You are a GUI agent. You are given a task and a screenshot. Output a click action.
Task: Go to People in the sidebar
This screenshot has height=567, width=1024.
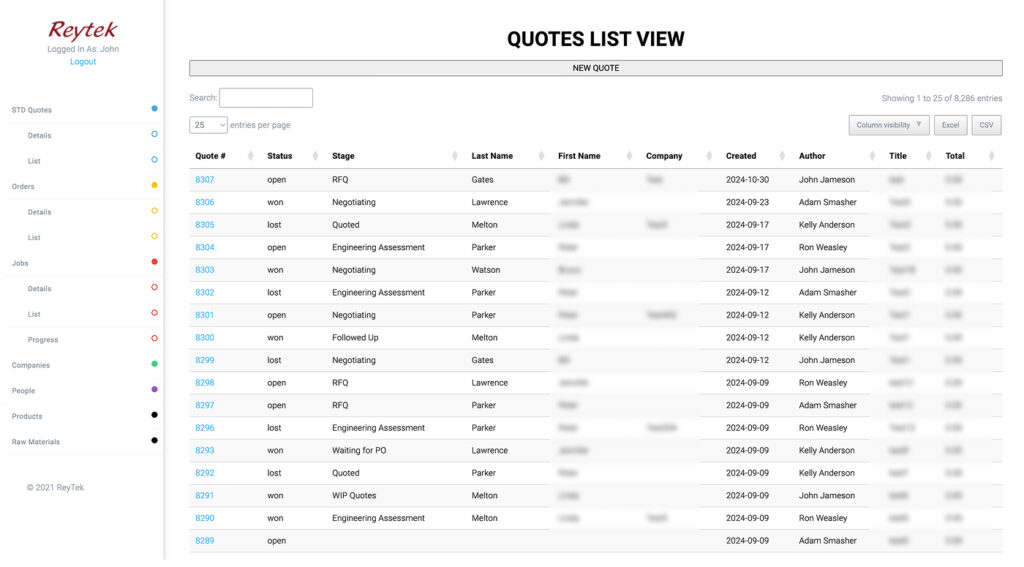pos(24,391)
